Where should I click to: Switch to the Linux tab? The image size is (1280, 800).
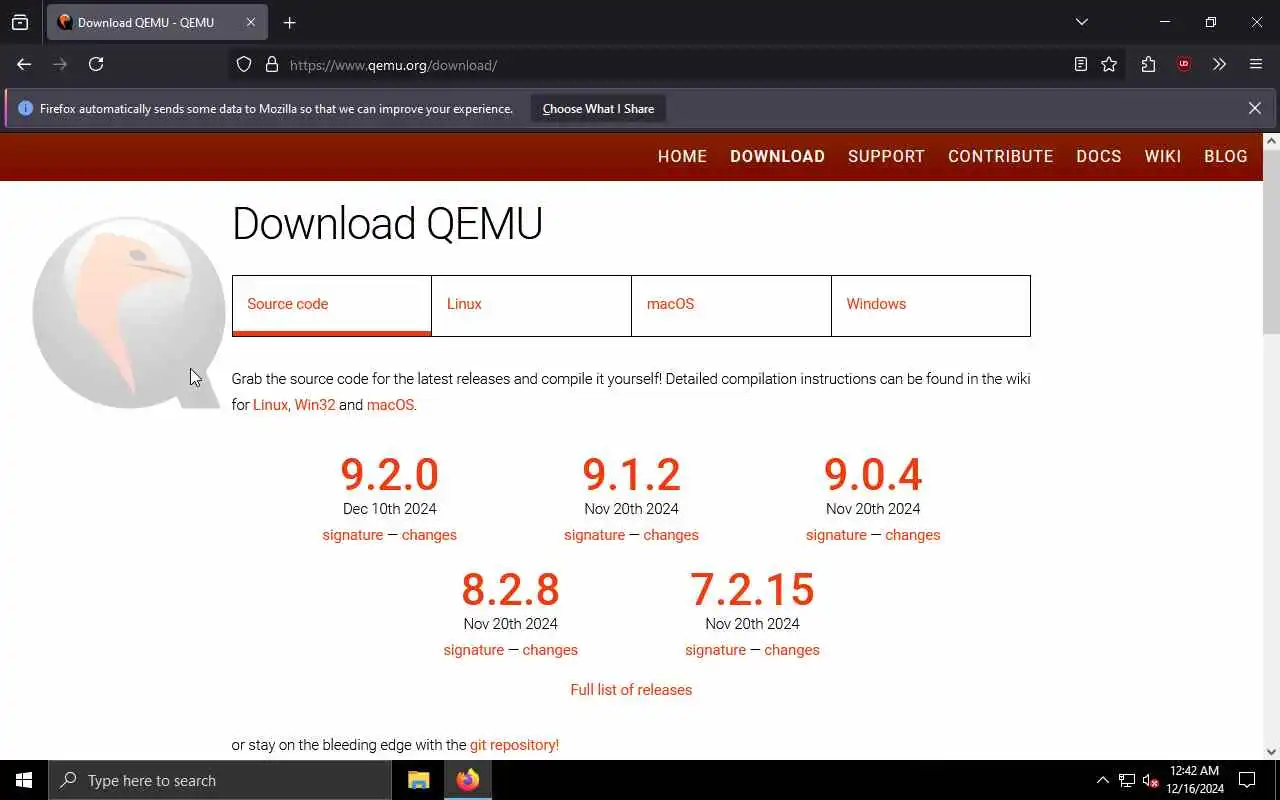[x=531, y=305]
